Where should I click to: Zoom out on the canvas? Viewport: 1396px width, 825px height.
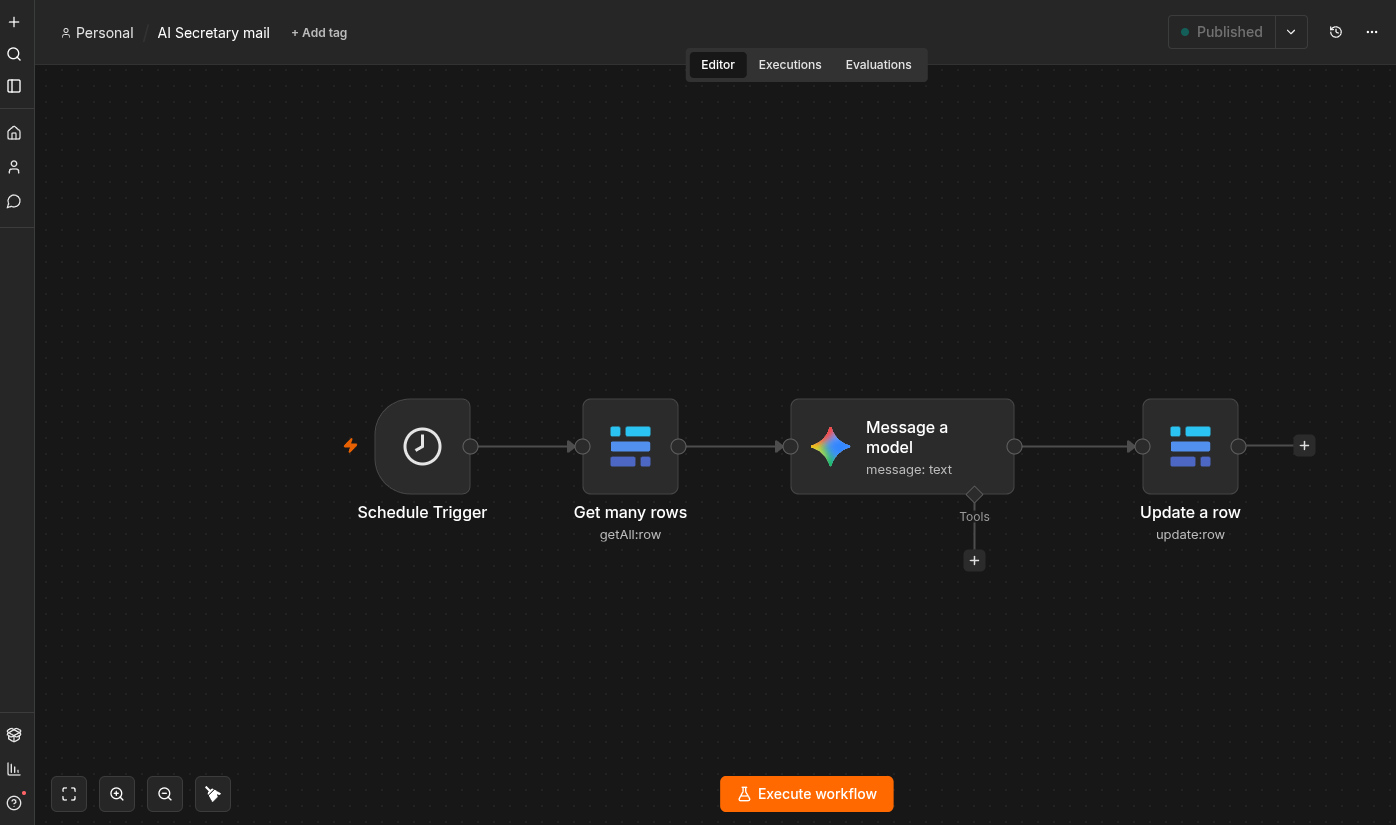tap(165, 794)
